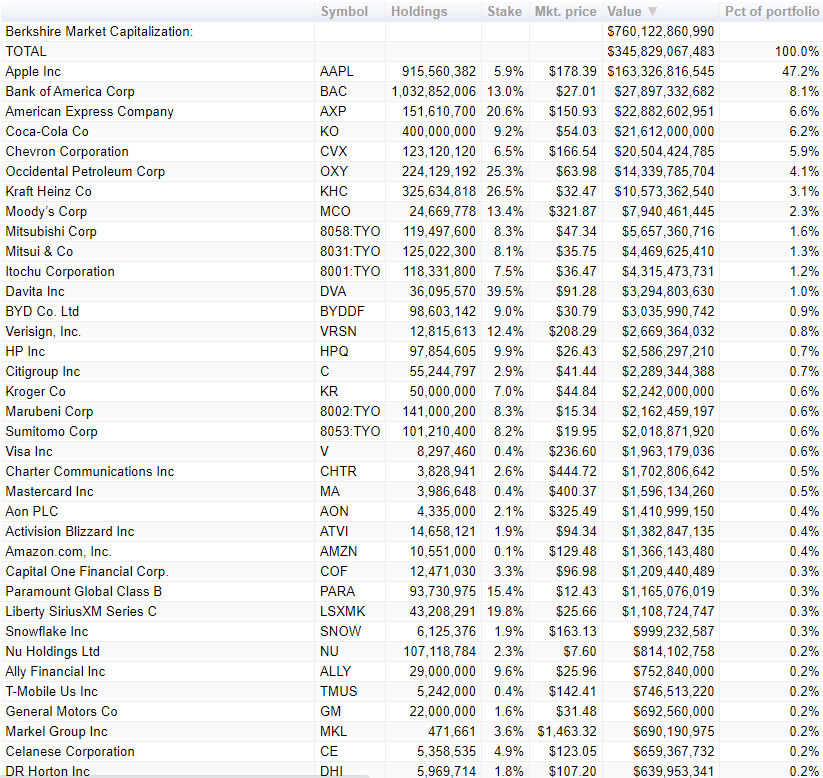This screenshot has height=778, width=823.
Task: Click the Mkt. price column header
Action: coord(565,12)
